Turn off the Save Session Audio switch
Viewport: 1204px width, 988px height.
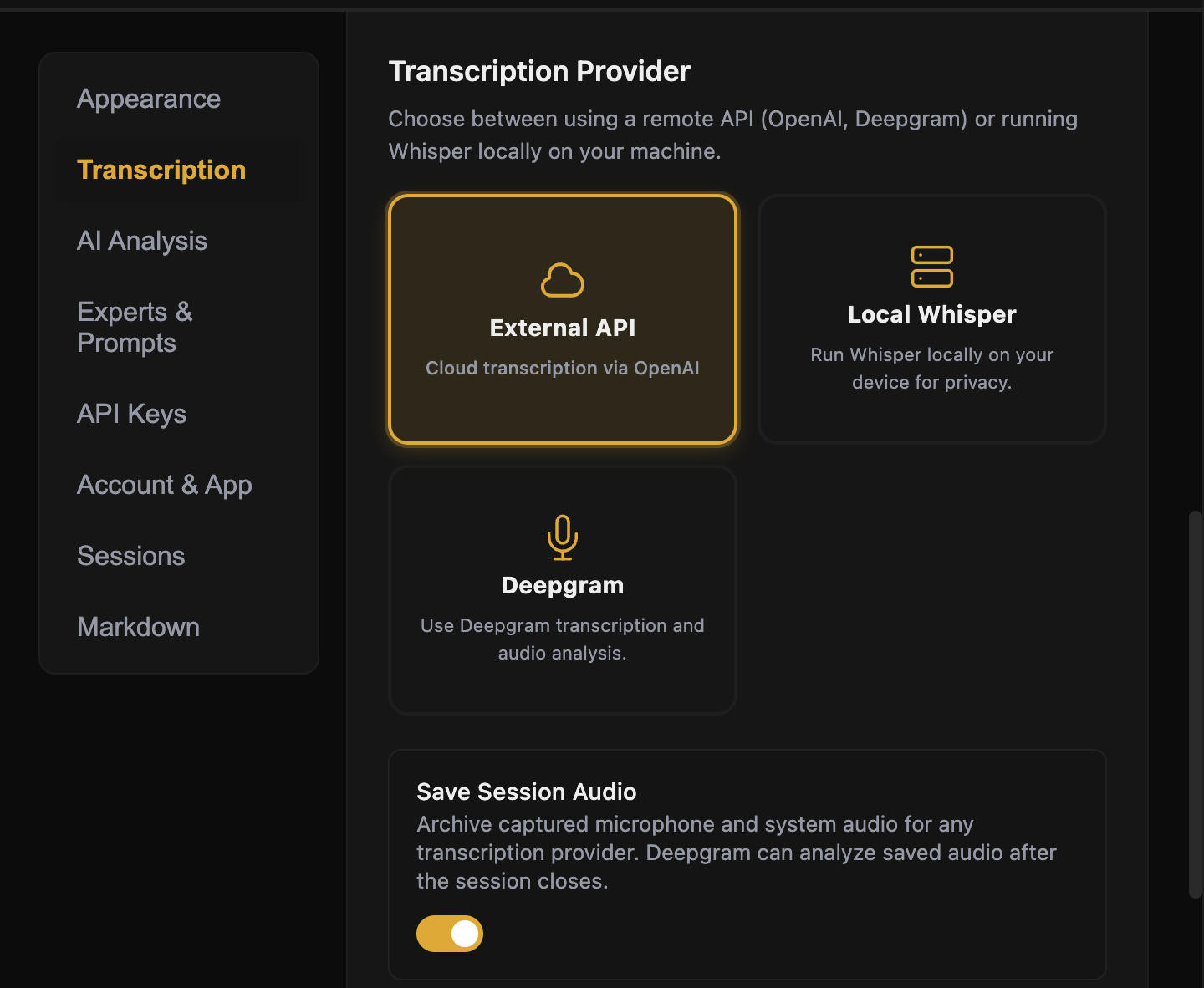450,934
